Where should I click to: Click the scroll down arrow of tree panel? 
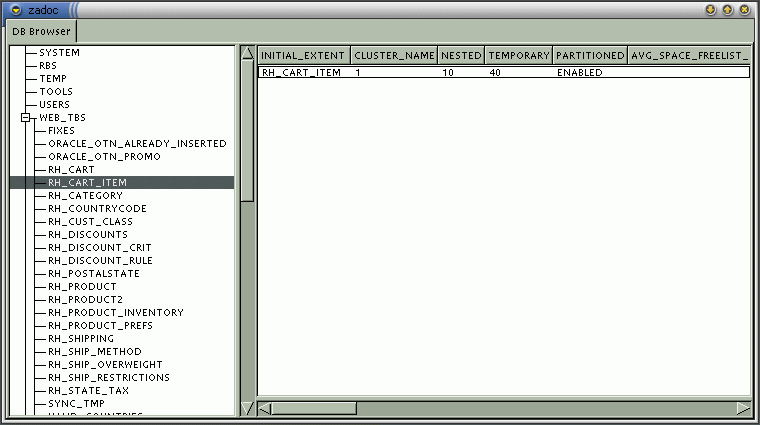(247, 408)
